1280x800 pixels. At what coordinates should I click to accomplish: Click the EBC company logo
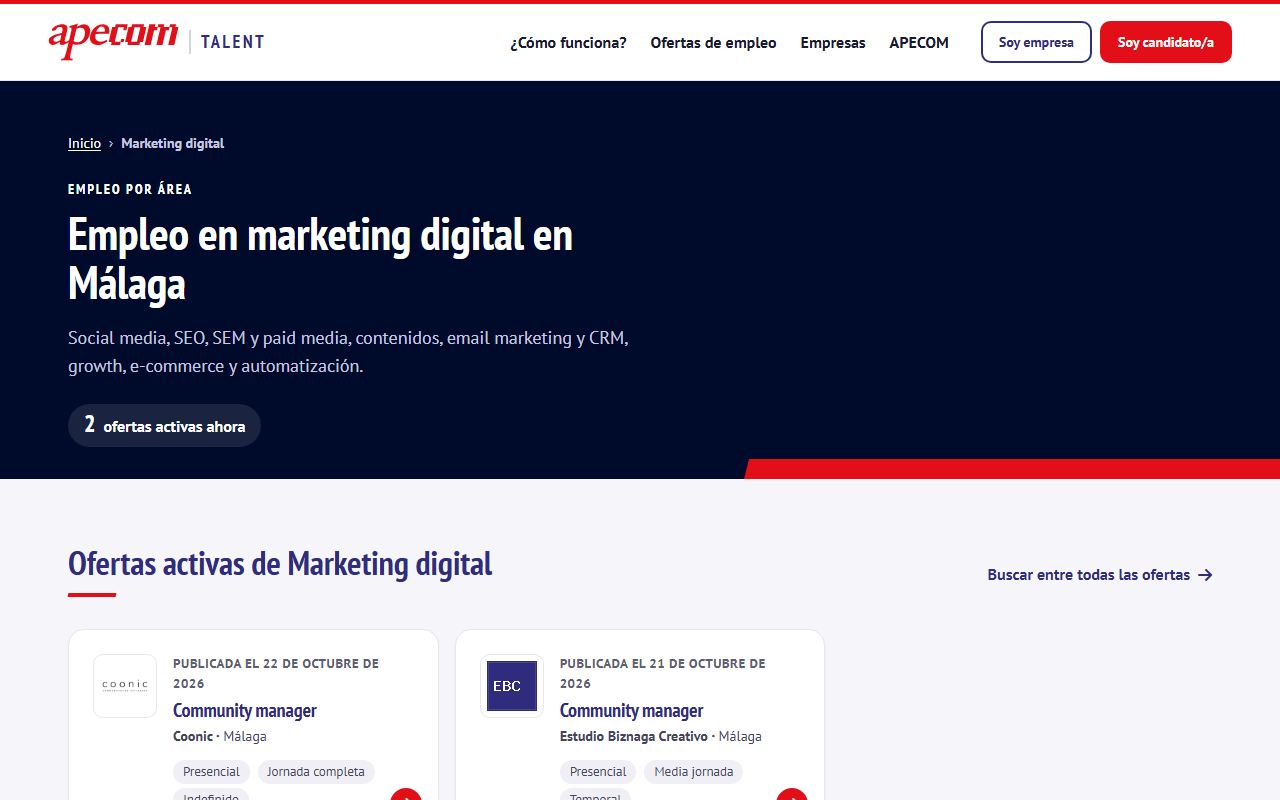coord(512,686)
